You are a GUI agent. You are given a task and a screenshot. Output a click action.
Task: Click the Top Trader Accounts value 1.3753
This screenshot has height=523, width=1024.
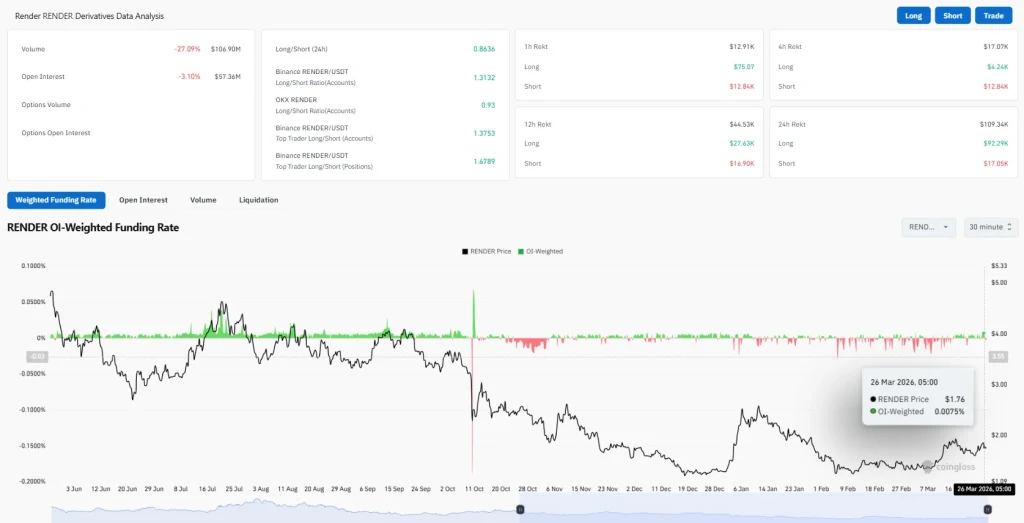pyautogui.click(x=484, y=133)
